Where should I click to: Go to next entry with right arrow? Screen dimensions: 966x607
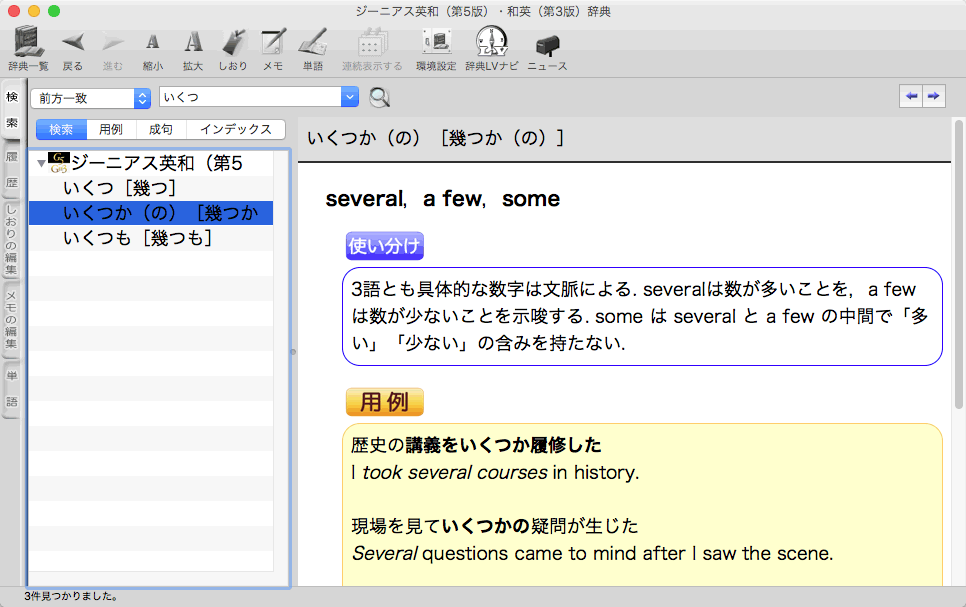coord(933,96)
